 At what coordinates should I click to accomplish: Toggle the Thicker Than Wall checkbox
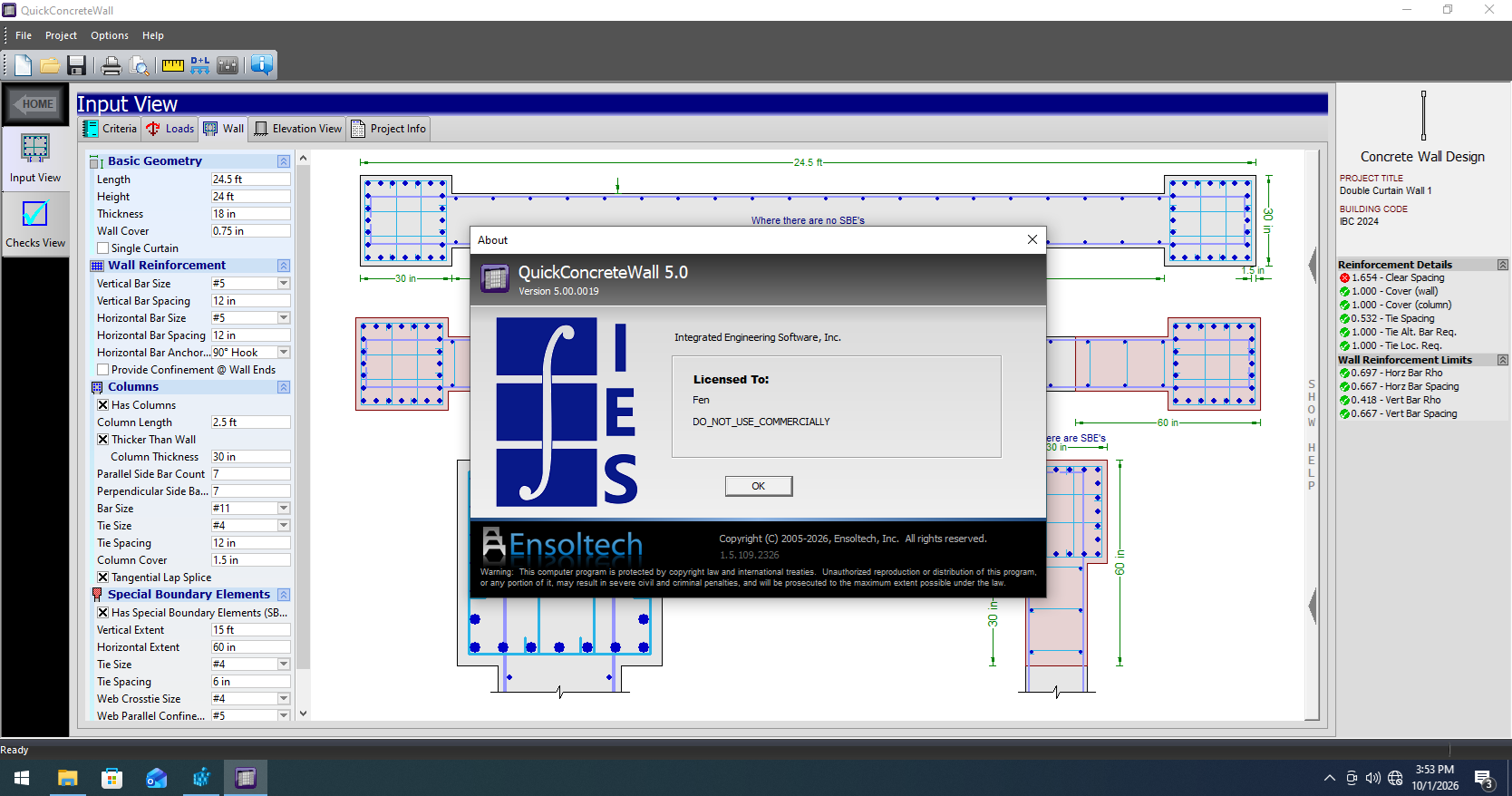tap(102, 440)
